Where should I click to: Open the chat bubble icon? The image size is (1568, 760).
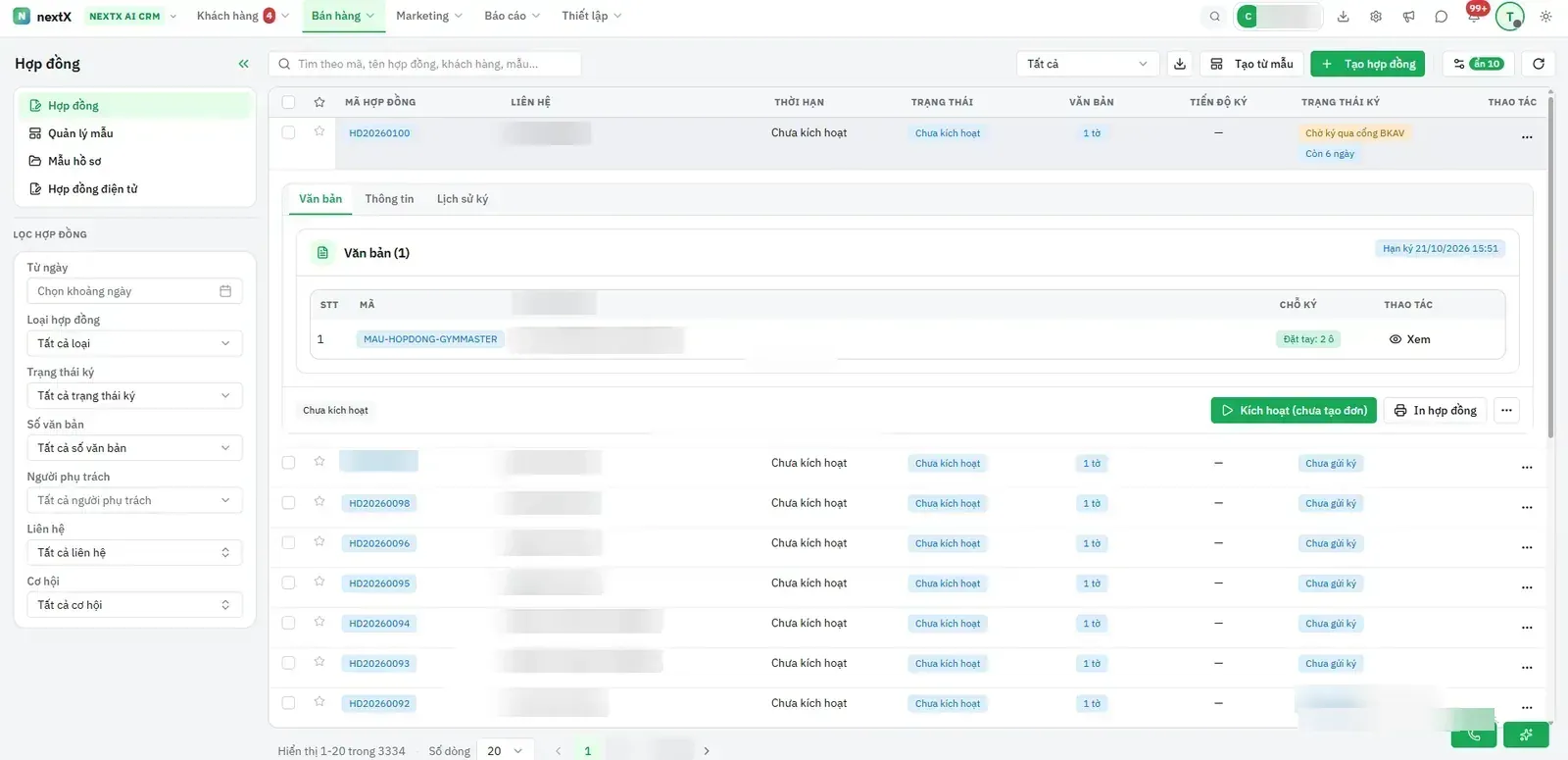1441,17
